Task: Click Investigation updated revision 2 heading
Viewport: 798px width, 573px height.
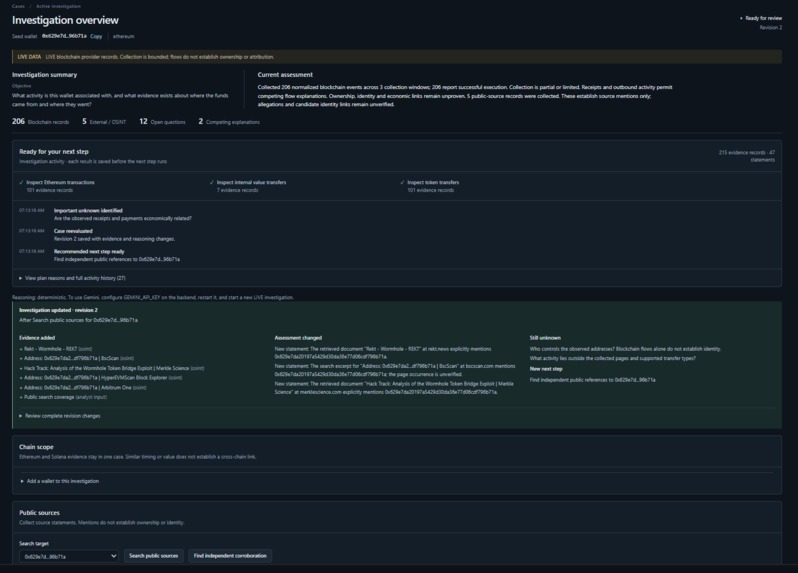Action: point(59,310)
